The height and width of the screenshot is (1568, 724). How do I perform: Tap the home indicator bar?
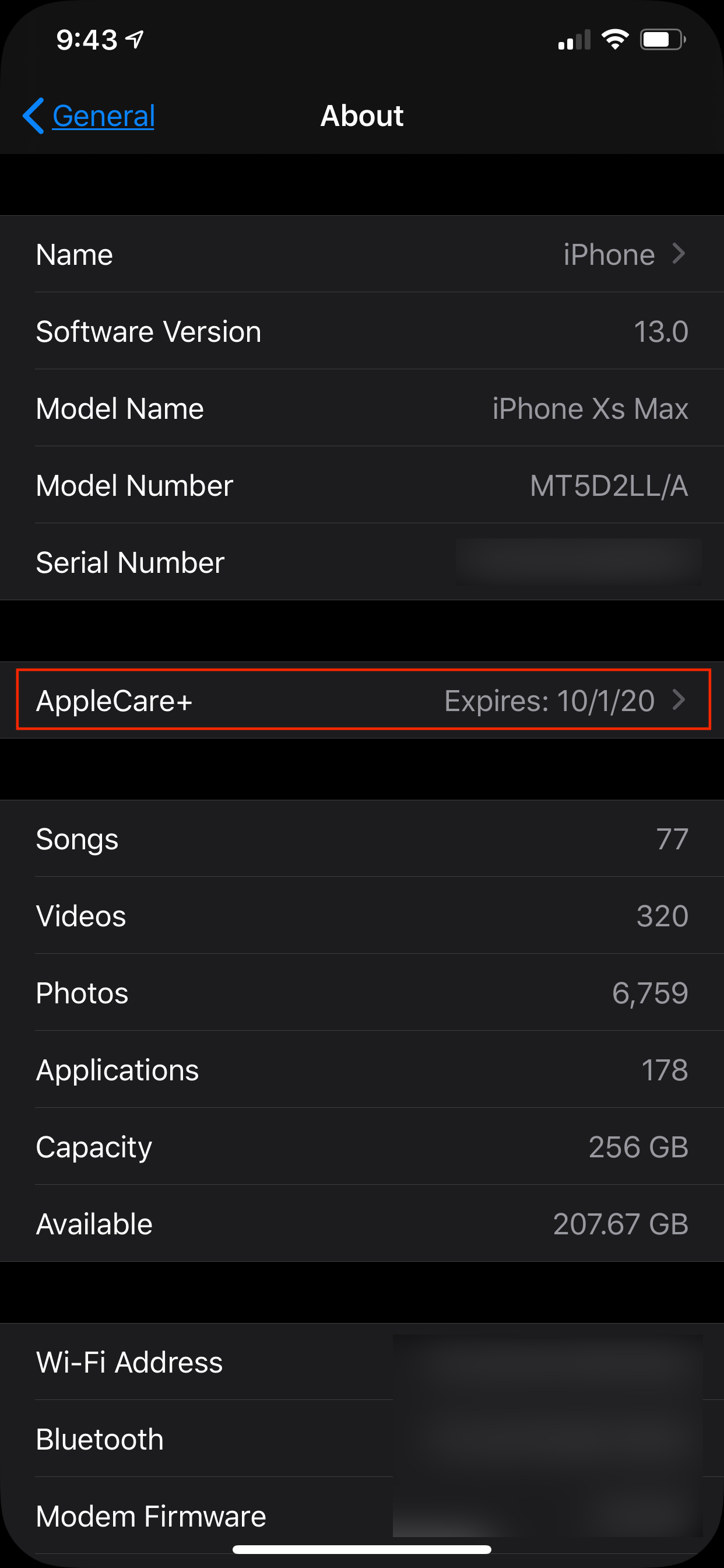pos(362,1549)
